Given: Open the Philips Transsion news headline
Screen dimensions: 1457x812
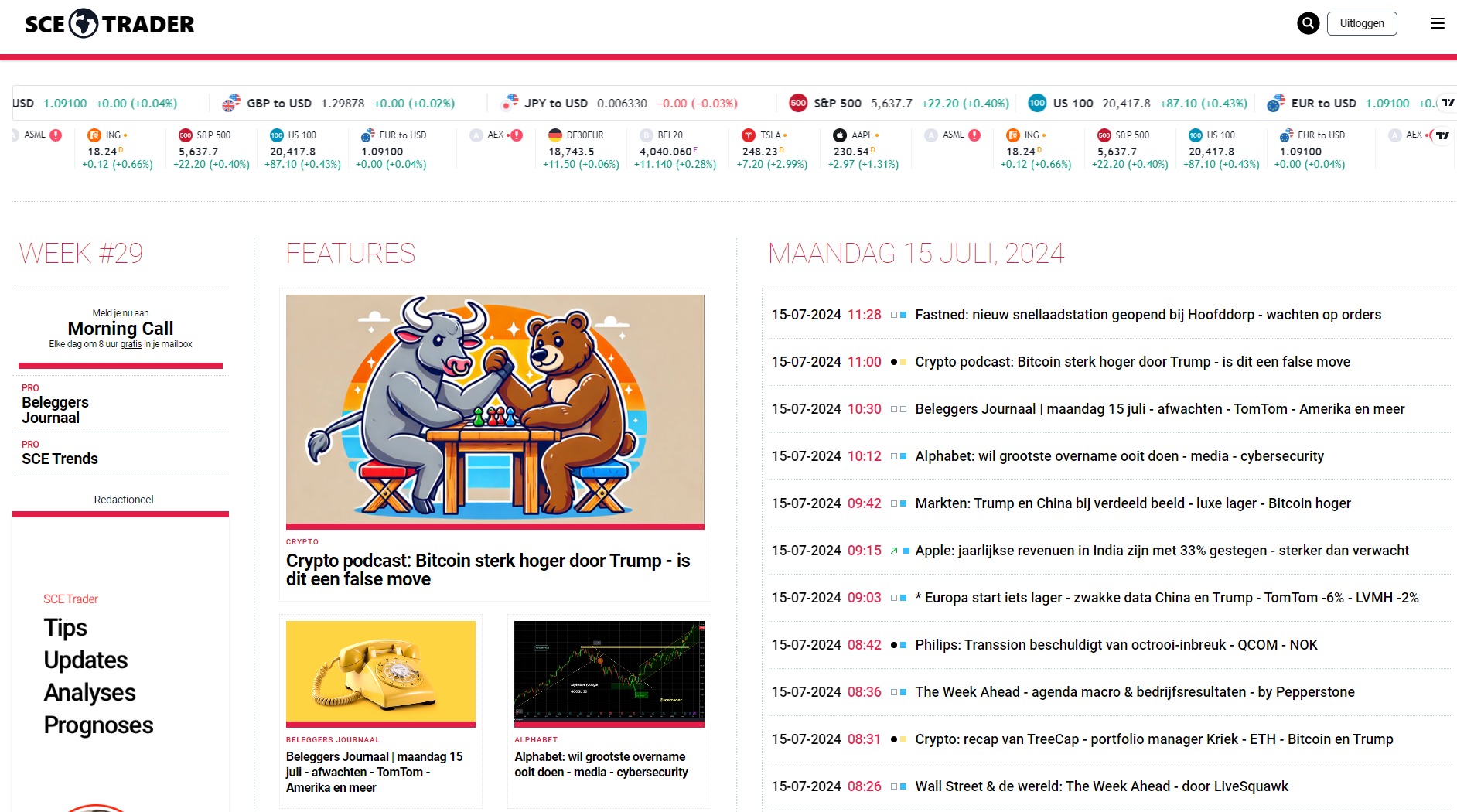Looking at the screenshot, I should pos(1116,645).
